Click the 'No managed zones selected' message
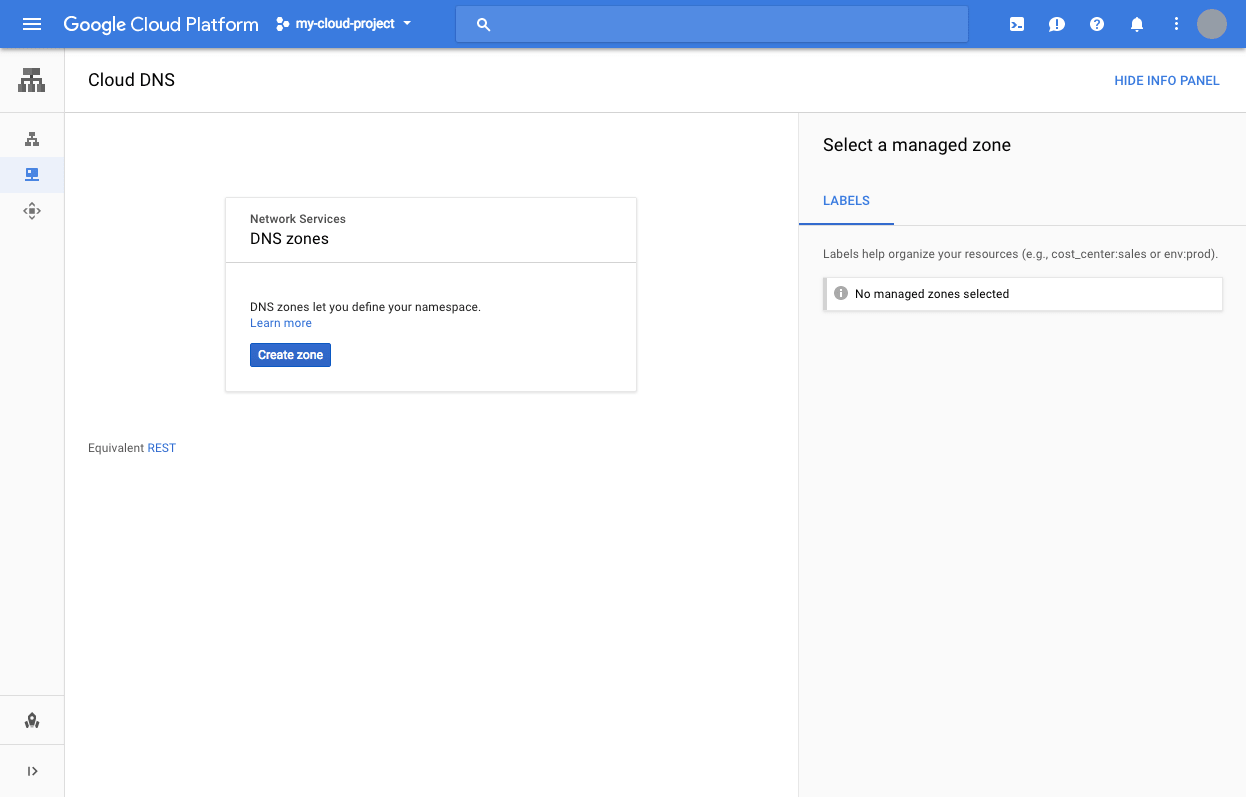The height and width of the screenshot is (797, 1246). tap(932, 294)
